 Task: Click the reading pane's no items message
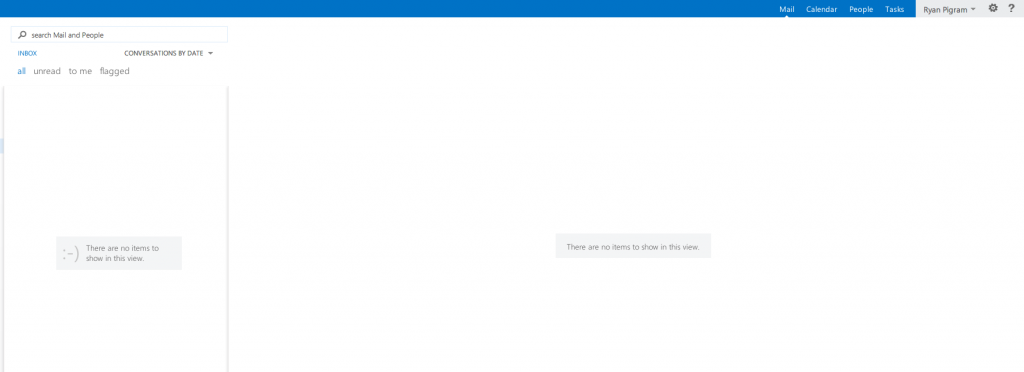(633, 247)
